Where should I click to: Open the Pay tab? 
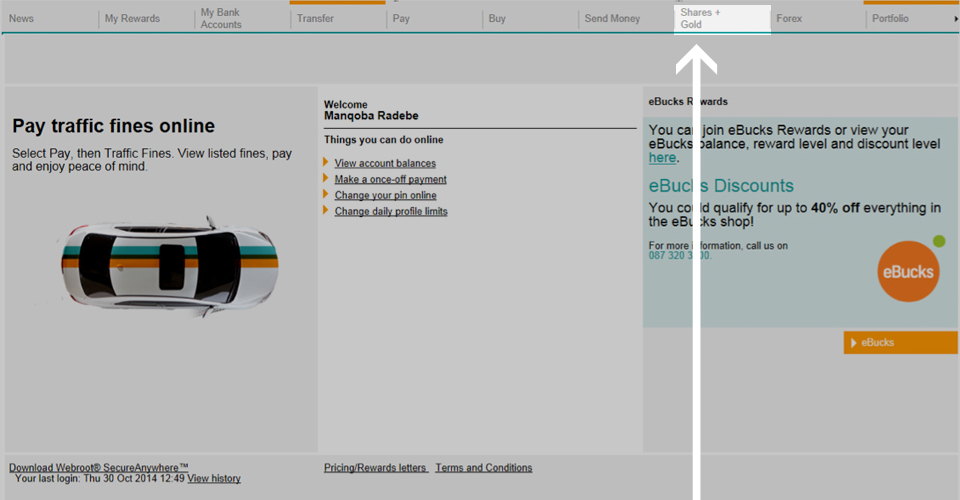401,19
